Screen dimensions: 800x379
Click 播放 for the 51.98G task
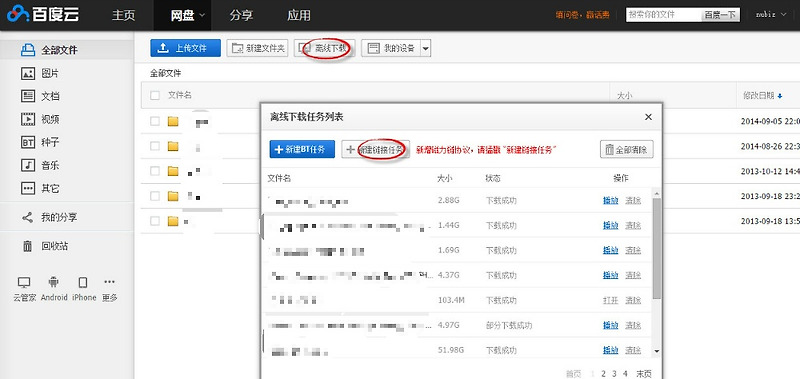coord(610,350)
